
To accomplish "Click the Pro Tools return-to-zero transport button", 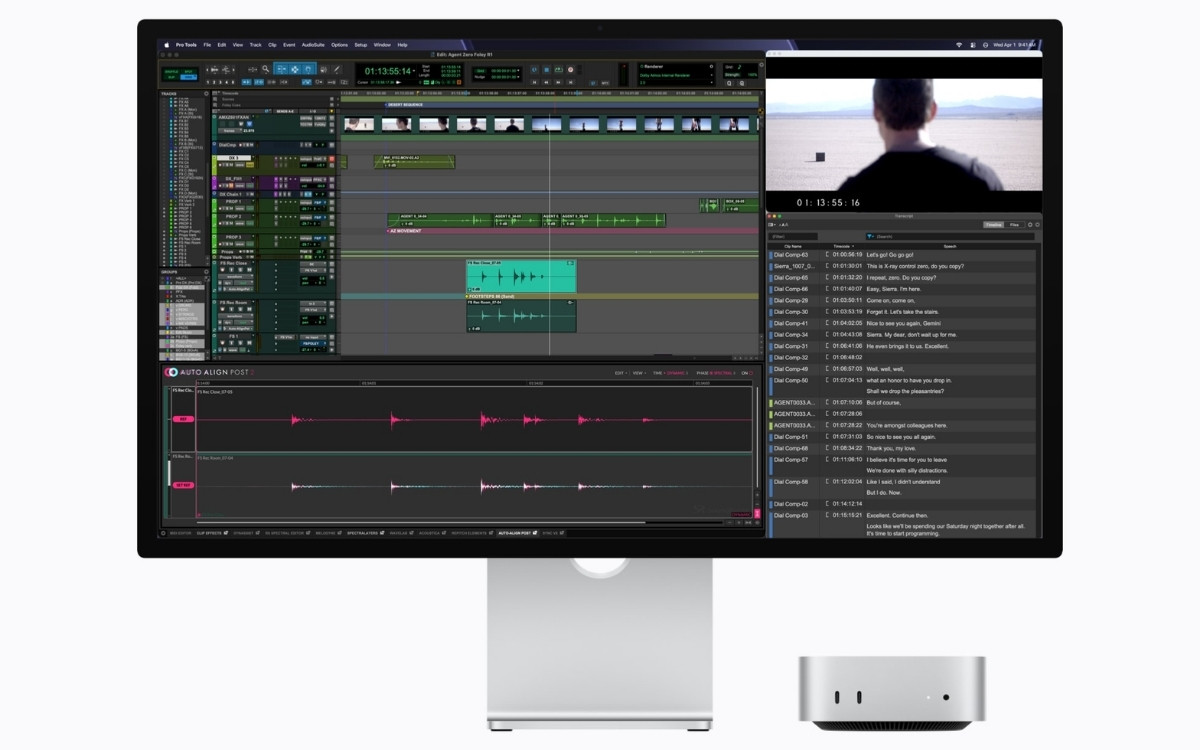I will (x=534, y=82).
